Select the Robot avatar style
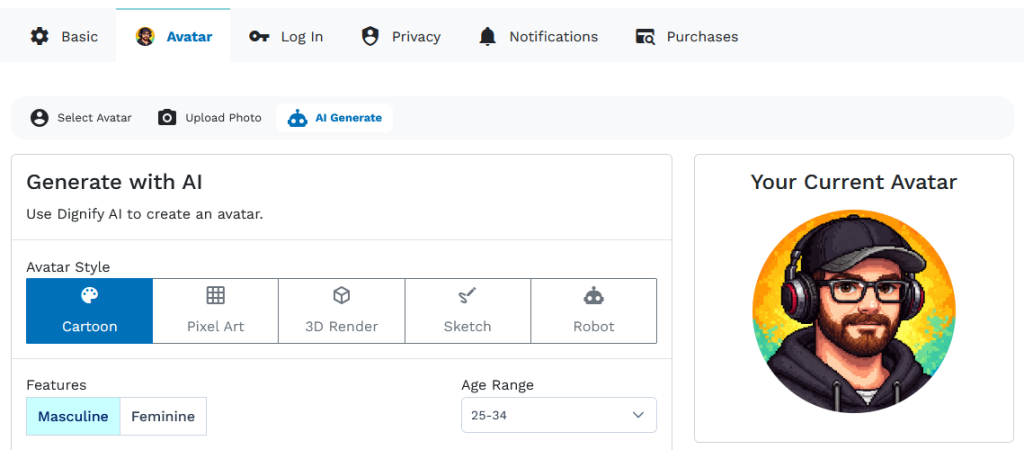Screen dimensions: 1024x450 tap(593, 311)
